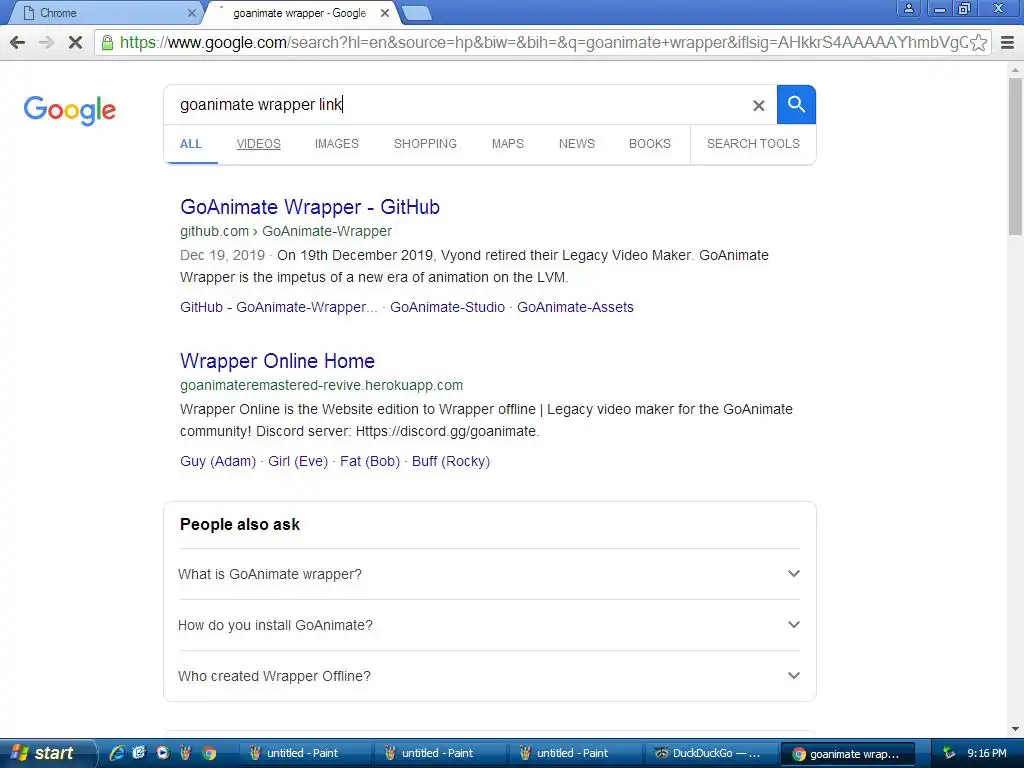Switch to NEWS results
This screenshot has width=1024, height=768.
[x=577, y=144]
